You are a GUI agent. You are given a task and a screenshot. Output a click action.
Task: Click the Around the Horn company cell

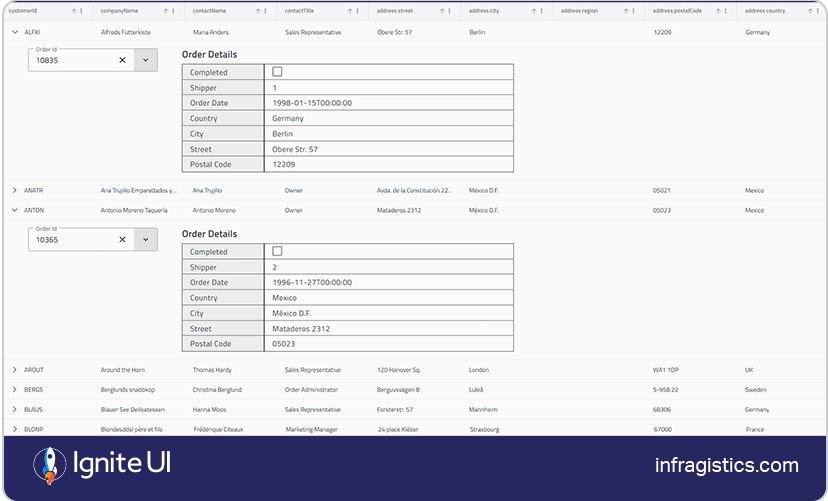click(x=123, y=370)
